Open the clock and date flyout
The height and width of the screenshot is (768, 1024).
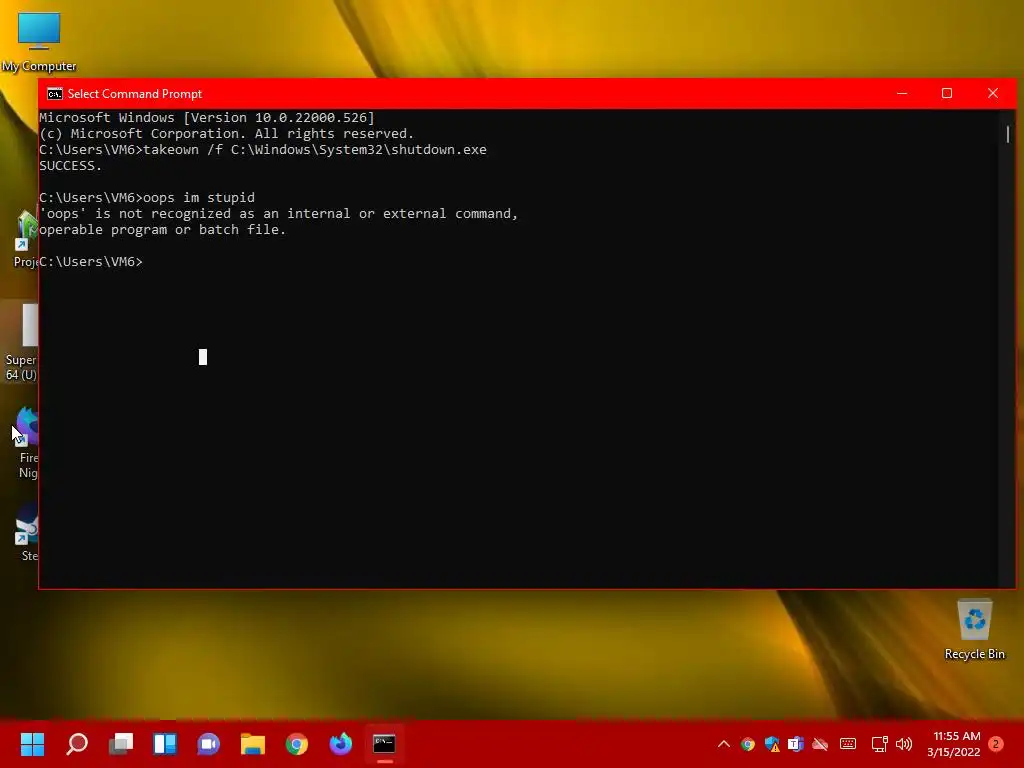click(x=953, y=744)
